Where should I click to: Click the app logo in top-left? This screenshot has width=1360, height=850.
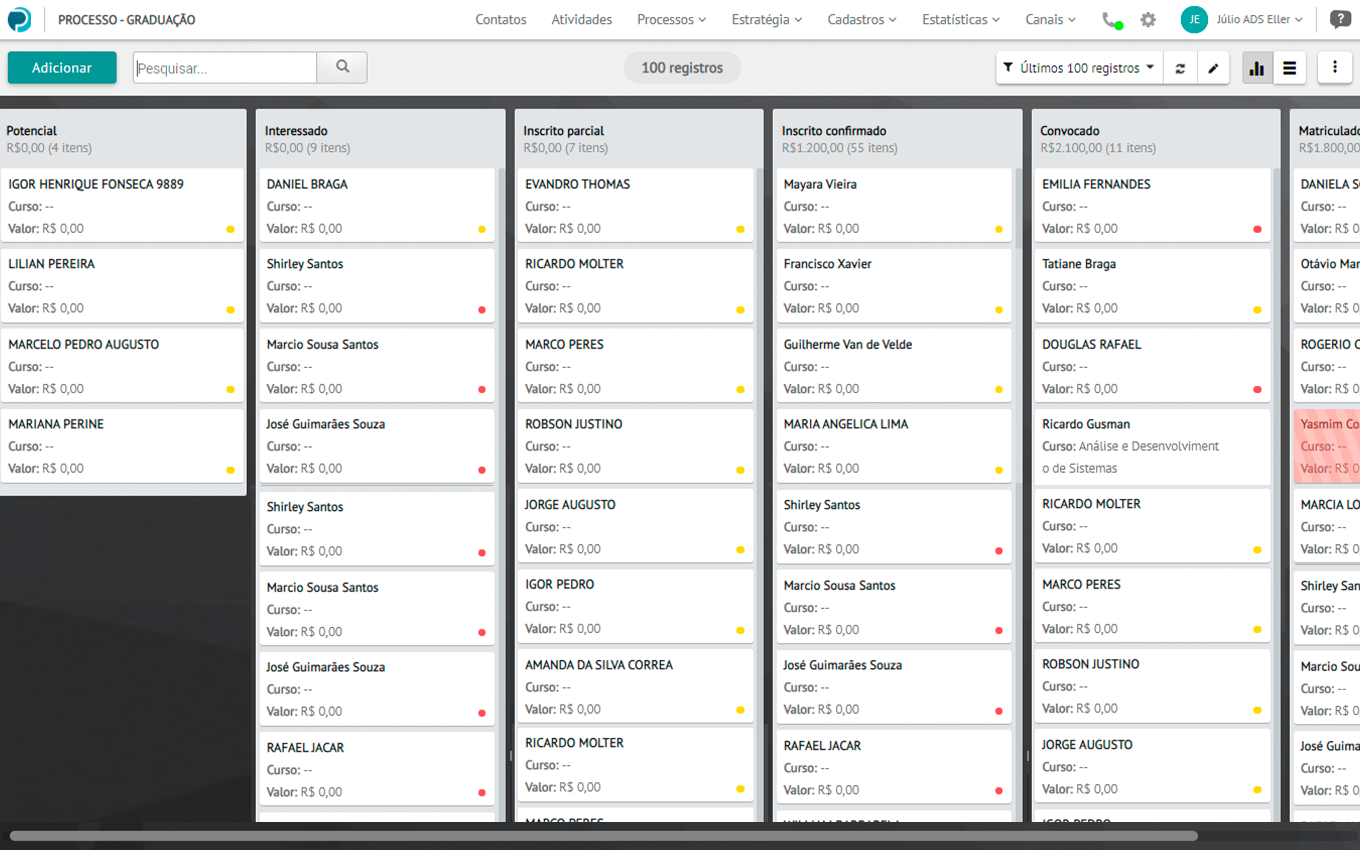19,20
